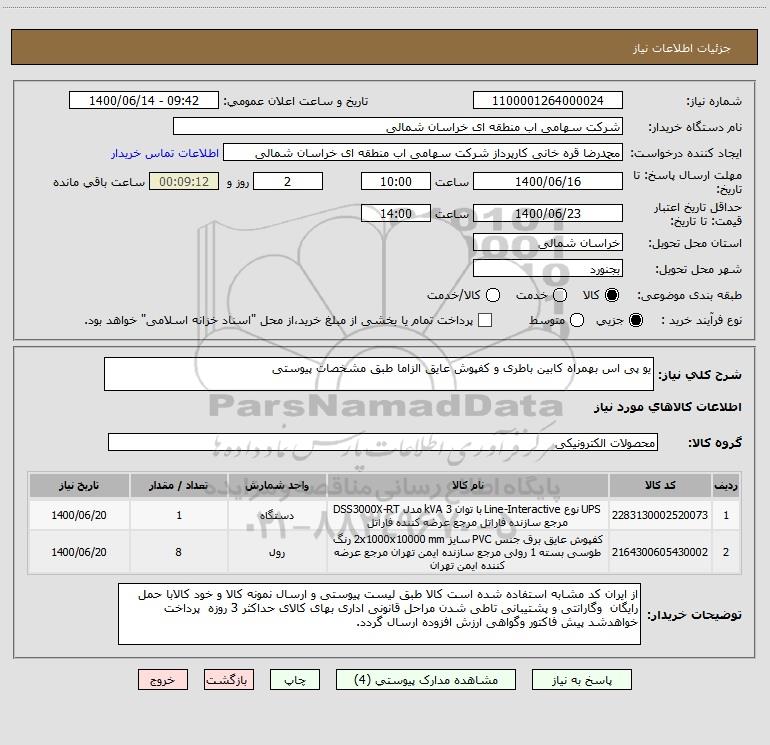Open مشاهده مدارک پیوستی (4) button

(x=426, y=680)
